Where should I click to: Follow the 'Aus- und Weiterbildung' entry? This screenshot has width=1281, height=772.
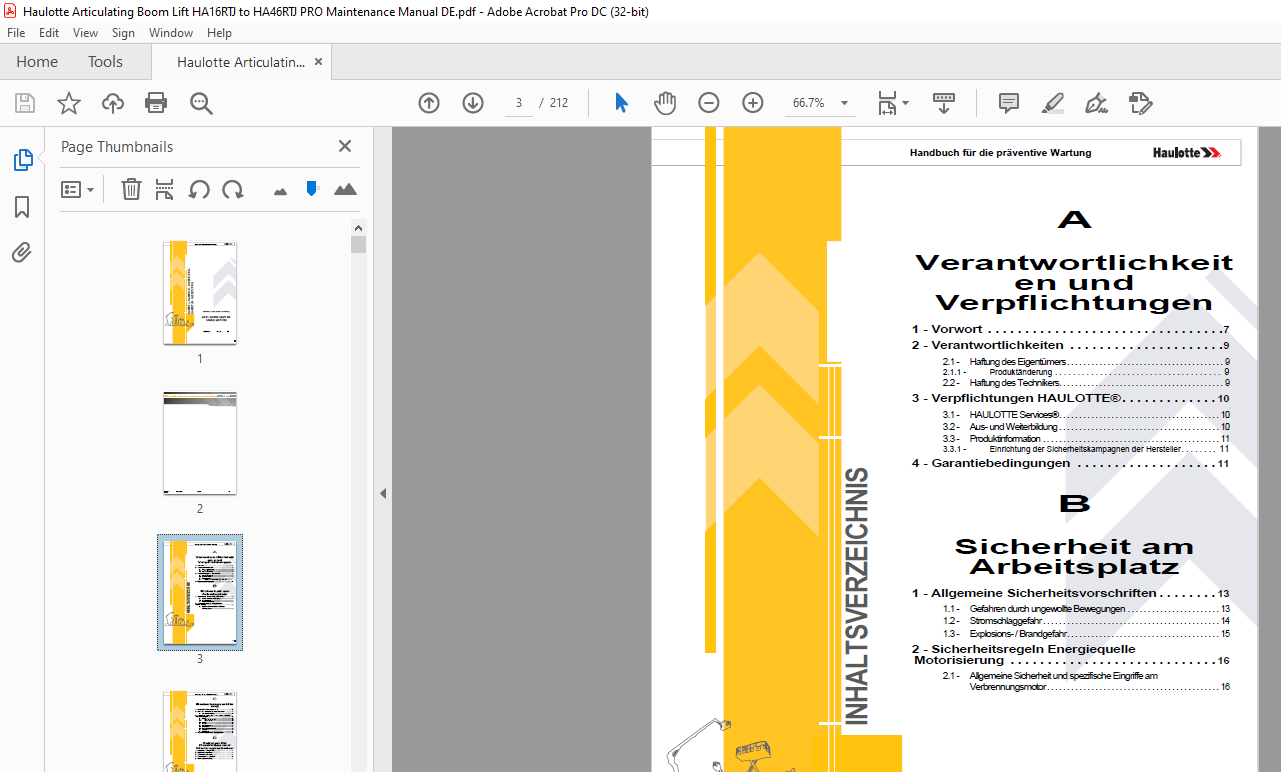[x=1086, y=427]
